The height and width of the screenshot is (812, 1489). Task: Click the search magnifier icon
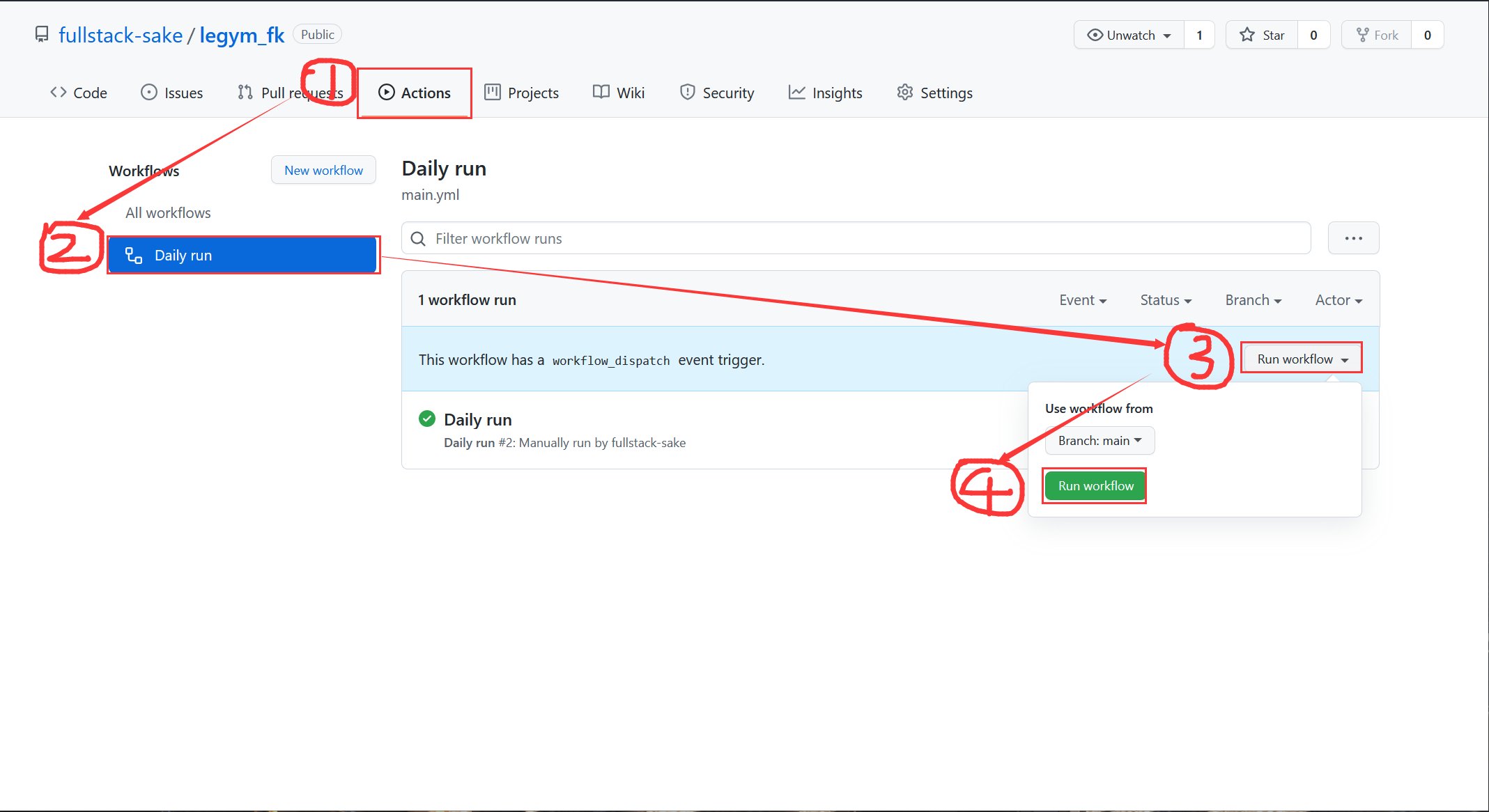pos(418,239)
